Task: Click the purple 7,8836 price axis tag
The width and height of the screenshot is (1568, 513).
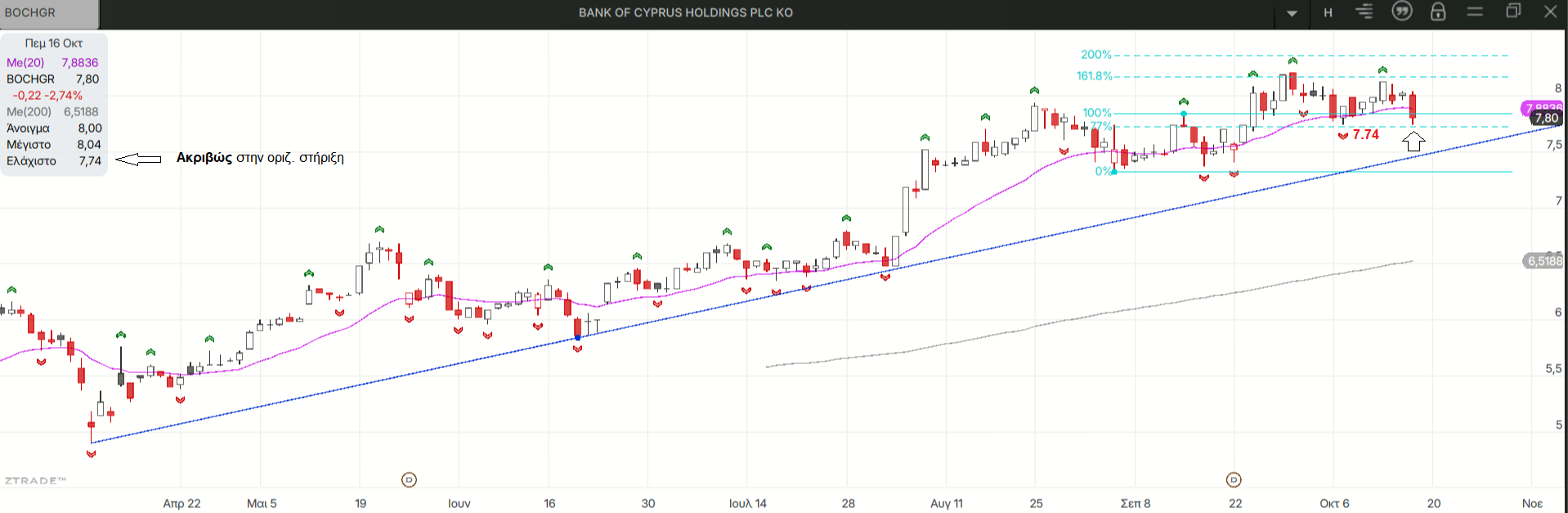Action: coord(1542,107)
